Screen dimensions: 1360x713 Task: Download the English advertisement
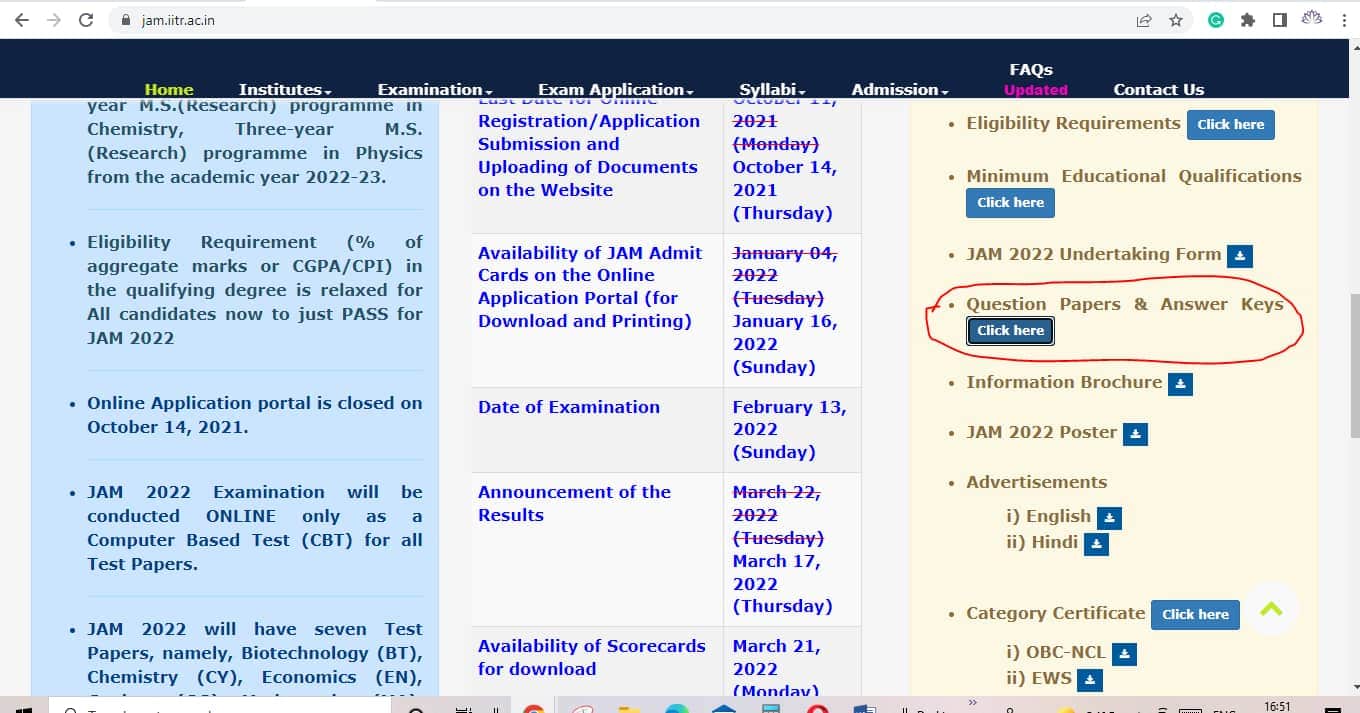coord(1109,518)
